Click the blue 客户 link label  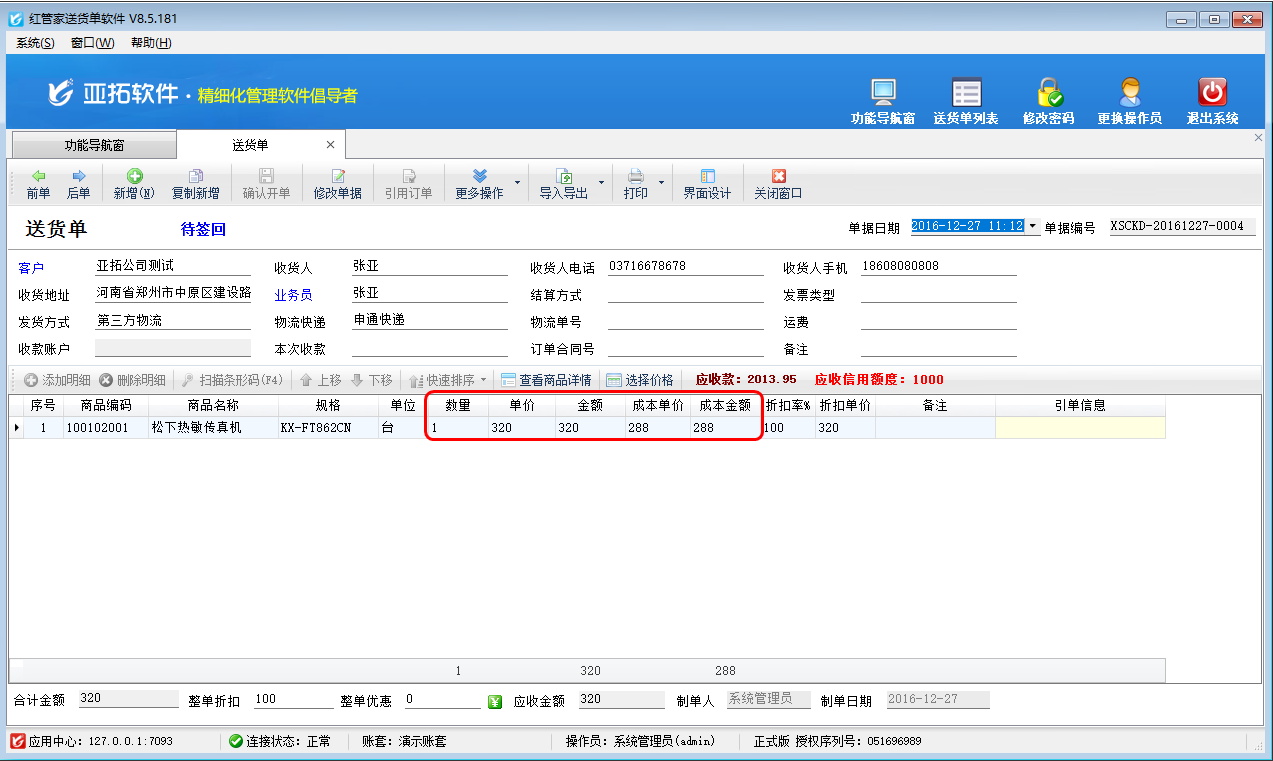pyautogui.click(x=31, y=268)
